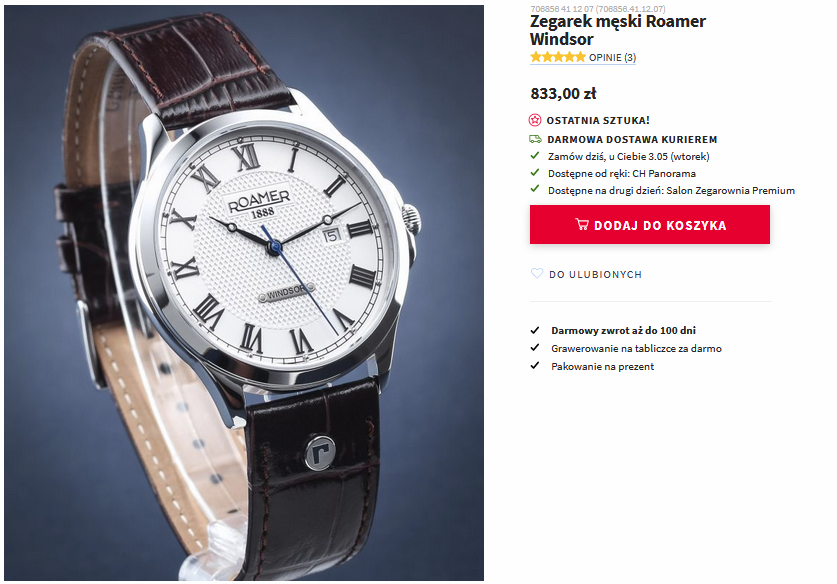The height and width of the screenshot is (584, 837).
Task: Click the five yellow rating stars
Action: pyautogui.click(x=558, y=57)
